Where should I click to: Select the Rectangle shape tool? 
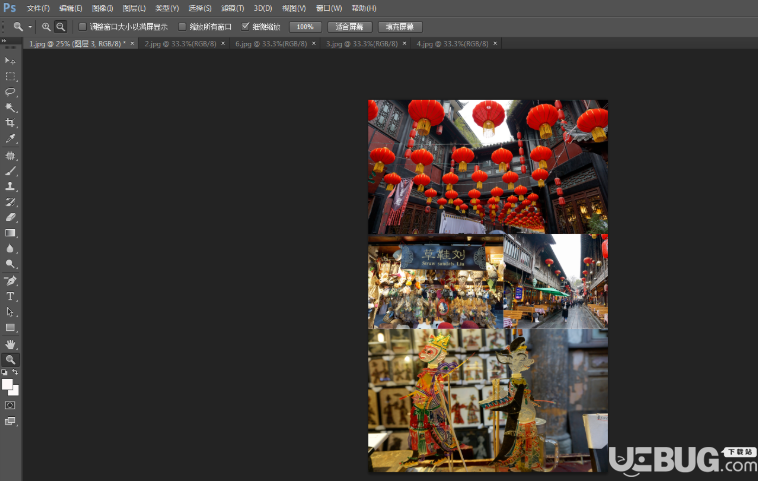10,327
